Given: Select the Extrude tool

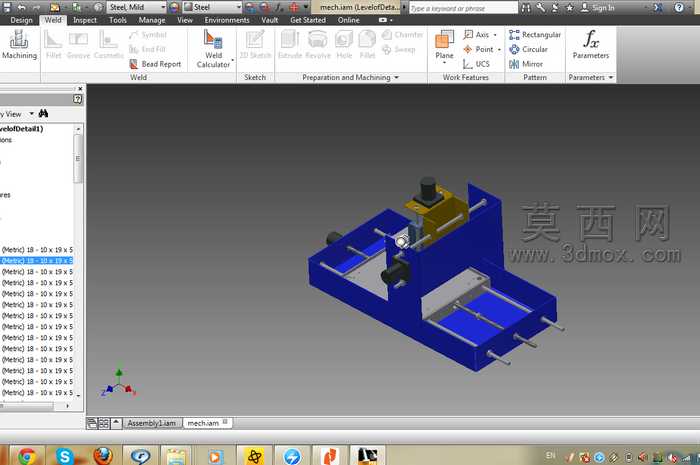Looking at the screenshot, I should coord(290,45).
